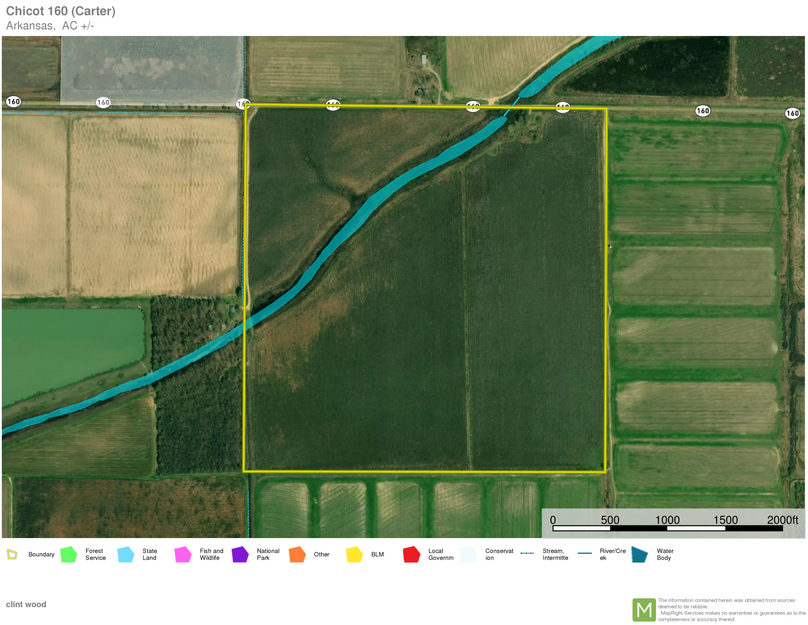808x625 pixels.
Task: Click the clint wood author name
Action: click(26, 604)
